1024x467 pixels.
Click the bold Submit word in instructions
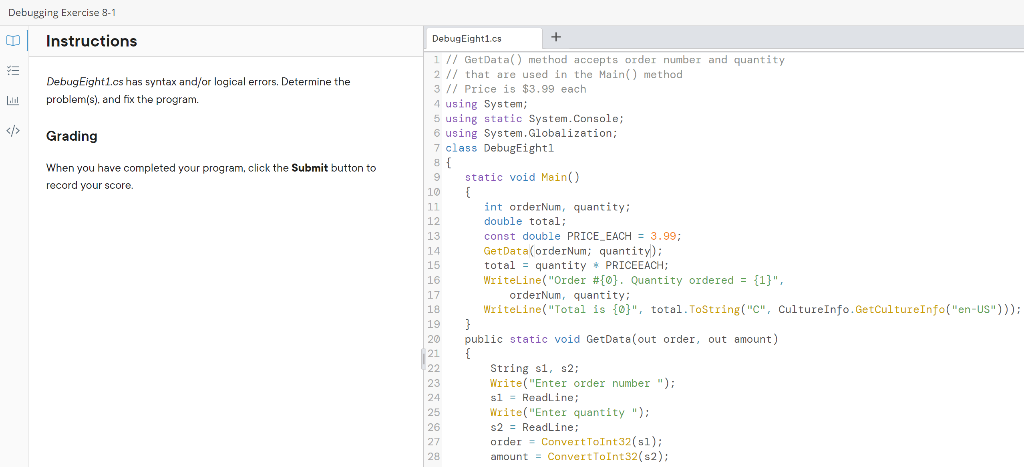[310, 168]
